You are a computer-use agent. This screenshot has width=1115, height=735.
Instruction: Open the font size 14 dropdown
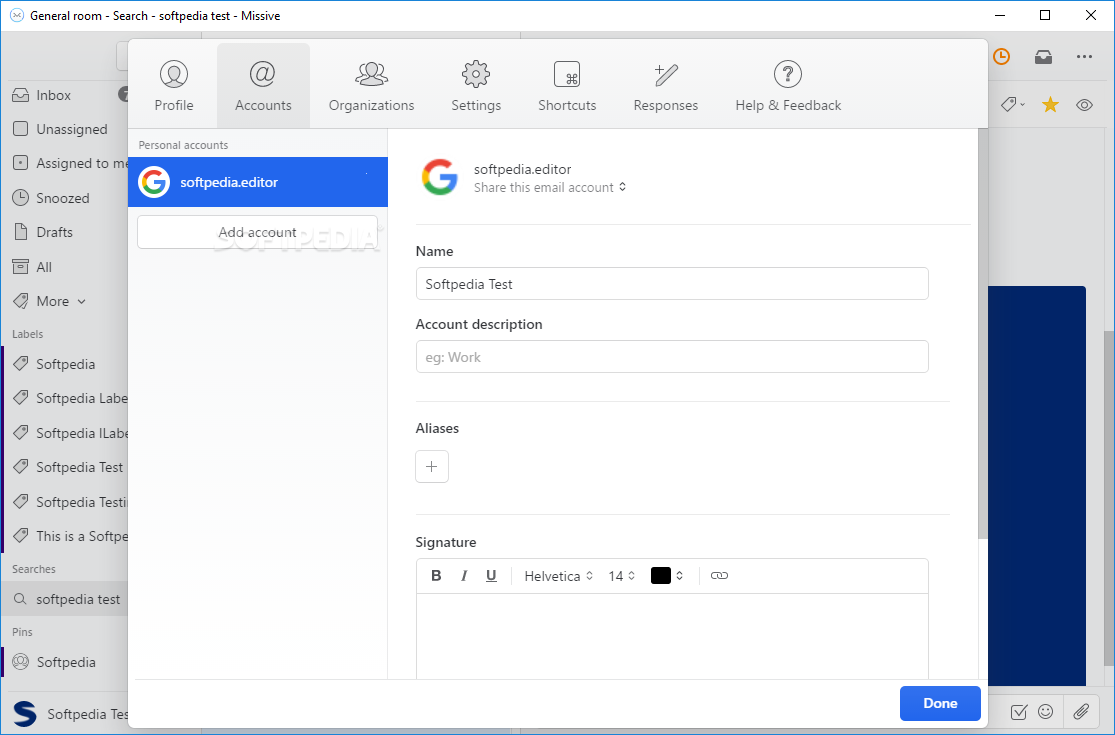click(621, 576)
